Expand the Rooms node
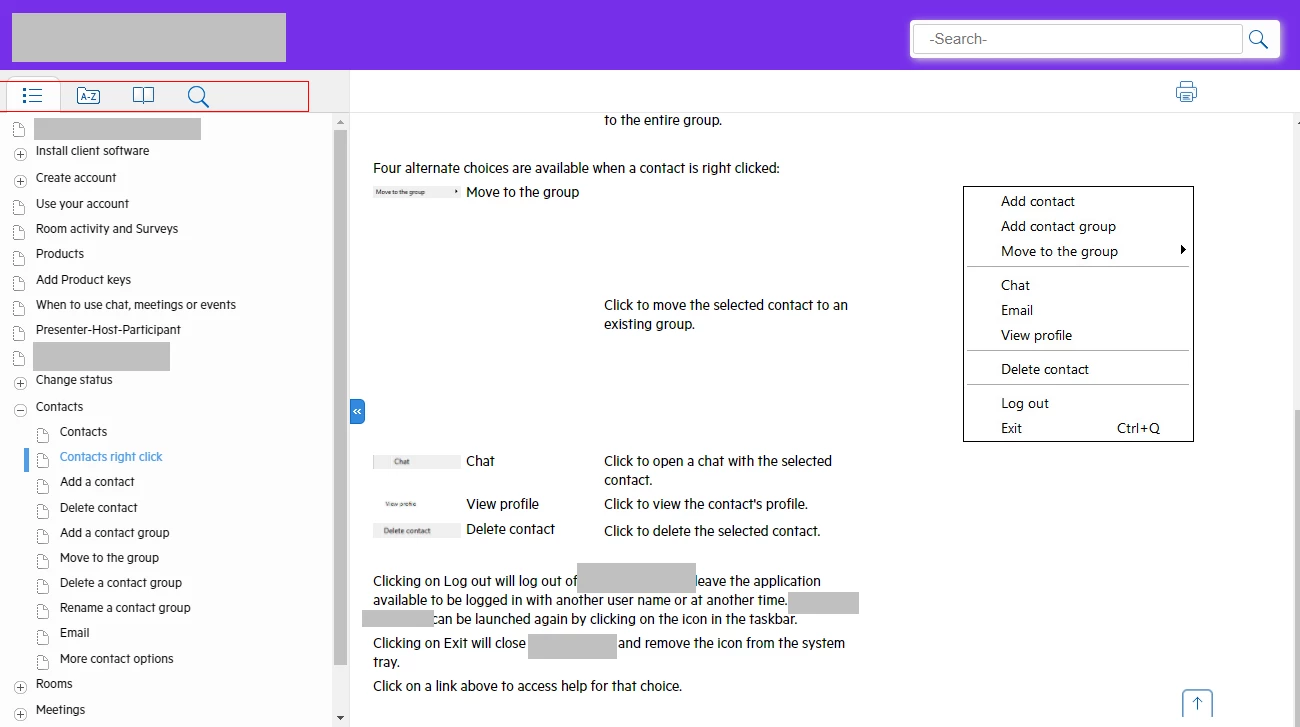 pos(20,688)
